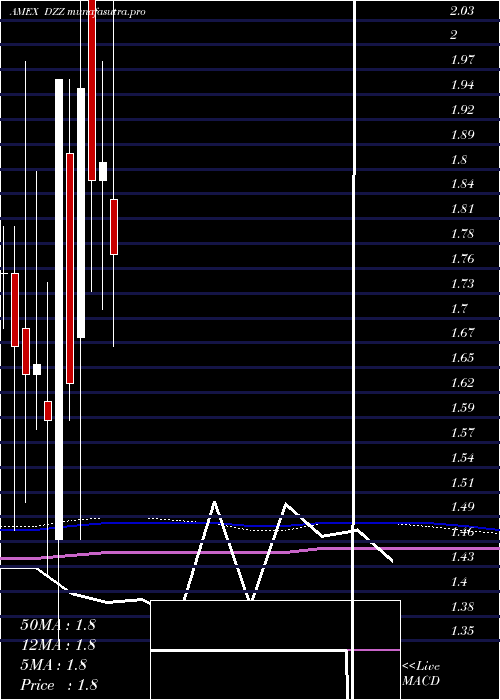Click the 1.67 price axis label
The width and height of the screenshot is (500, 700).
(x=462, y=333)
